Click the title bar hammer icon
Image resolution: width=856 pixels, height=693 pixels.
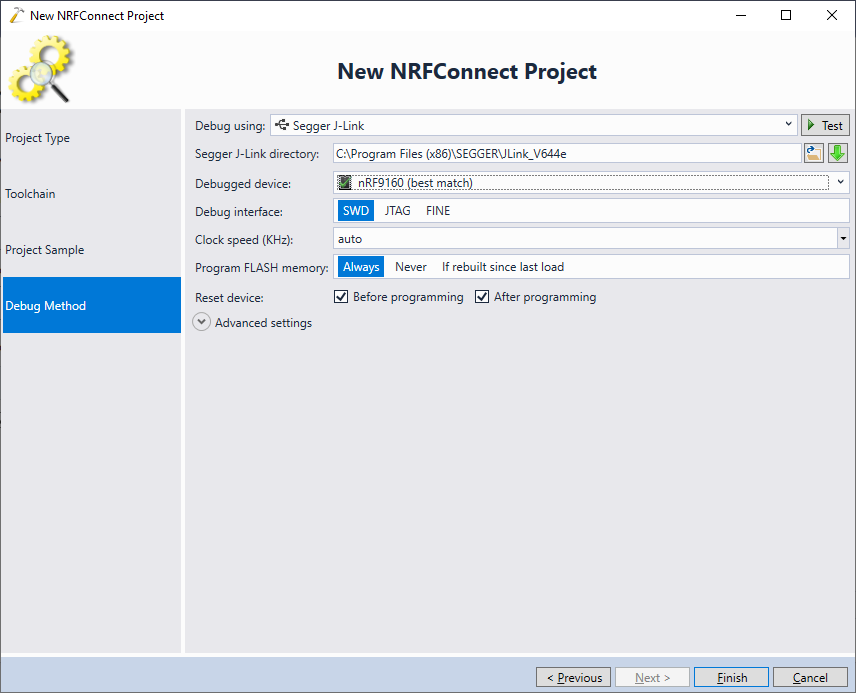click(x=17, y=15)
